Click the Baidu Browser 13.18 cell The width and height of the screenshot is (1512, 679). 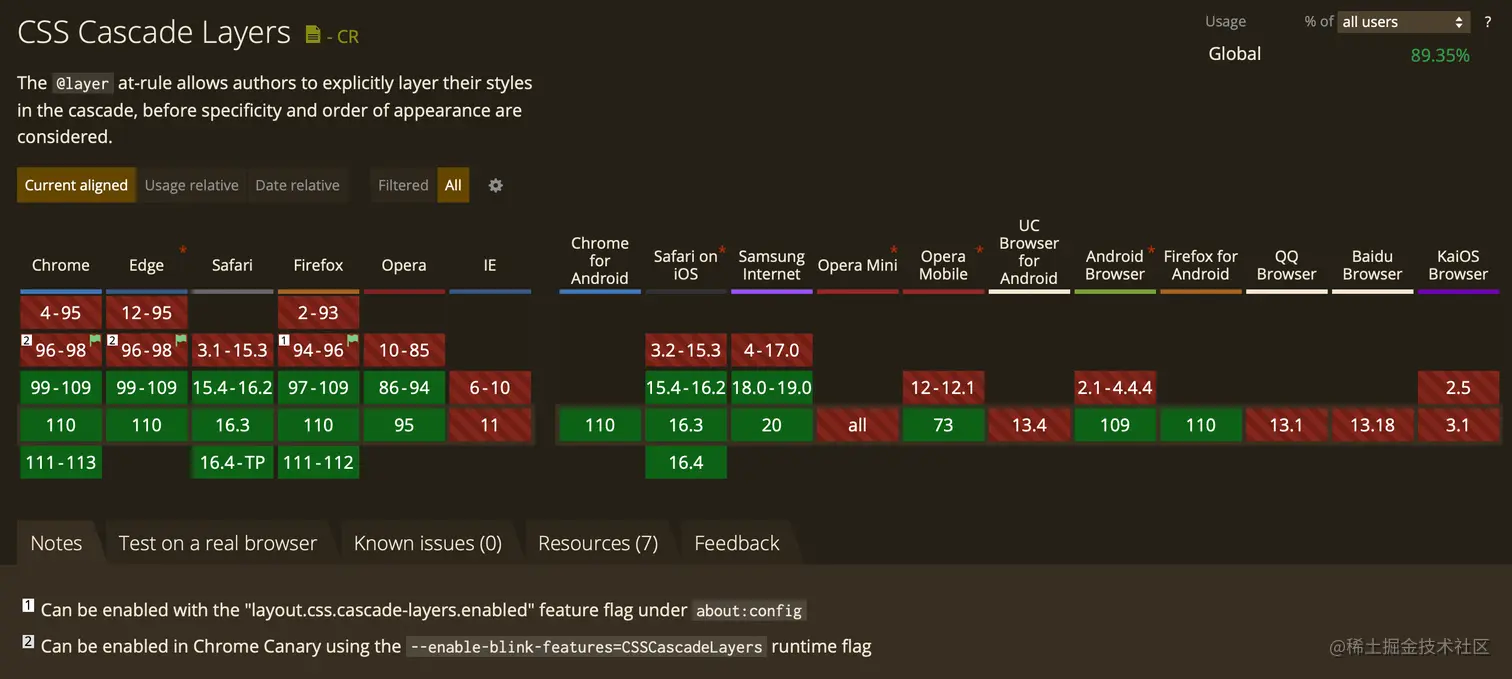[x=1372, y=425]
